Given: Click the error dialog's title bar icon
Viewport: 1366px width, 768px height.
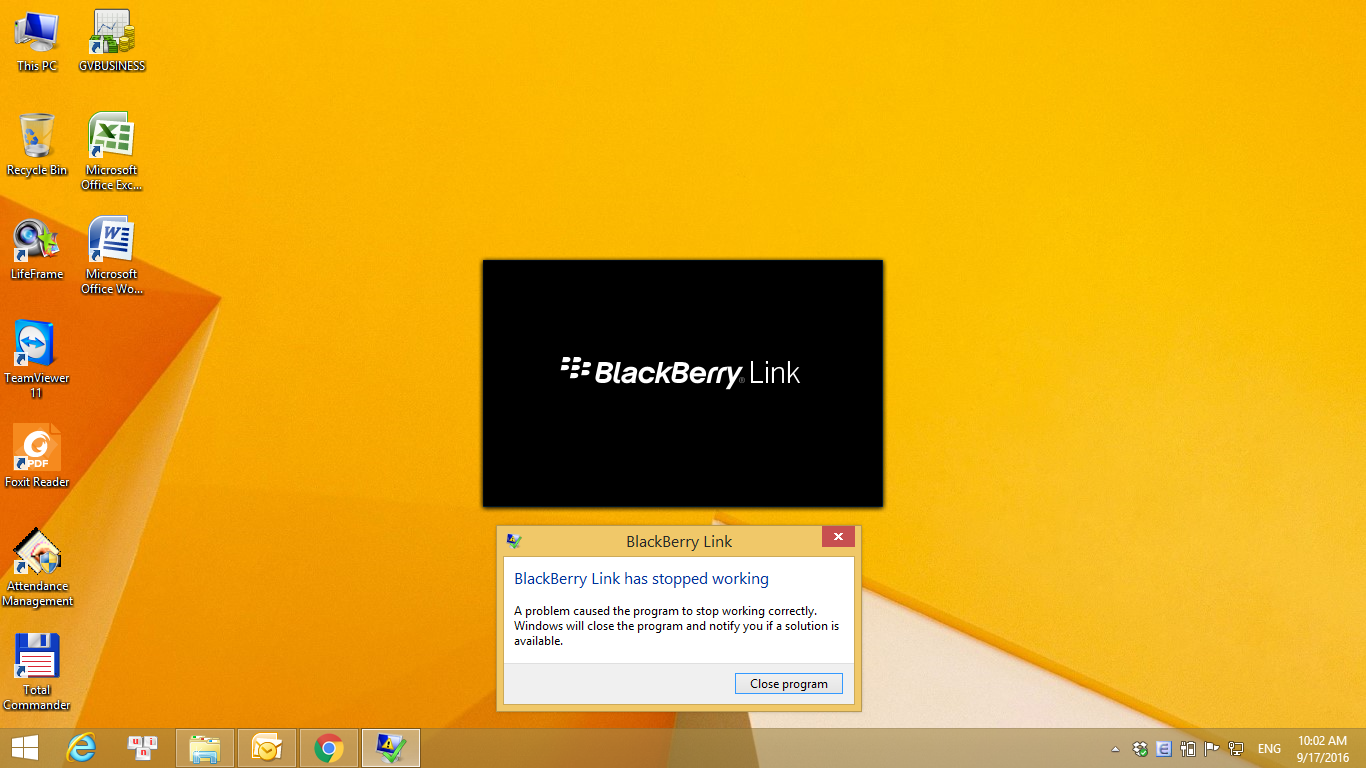Looking at the screenshot, I should coord(514,541).
